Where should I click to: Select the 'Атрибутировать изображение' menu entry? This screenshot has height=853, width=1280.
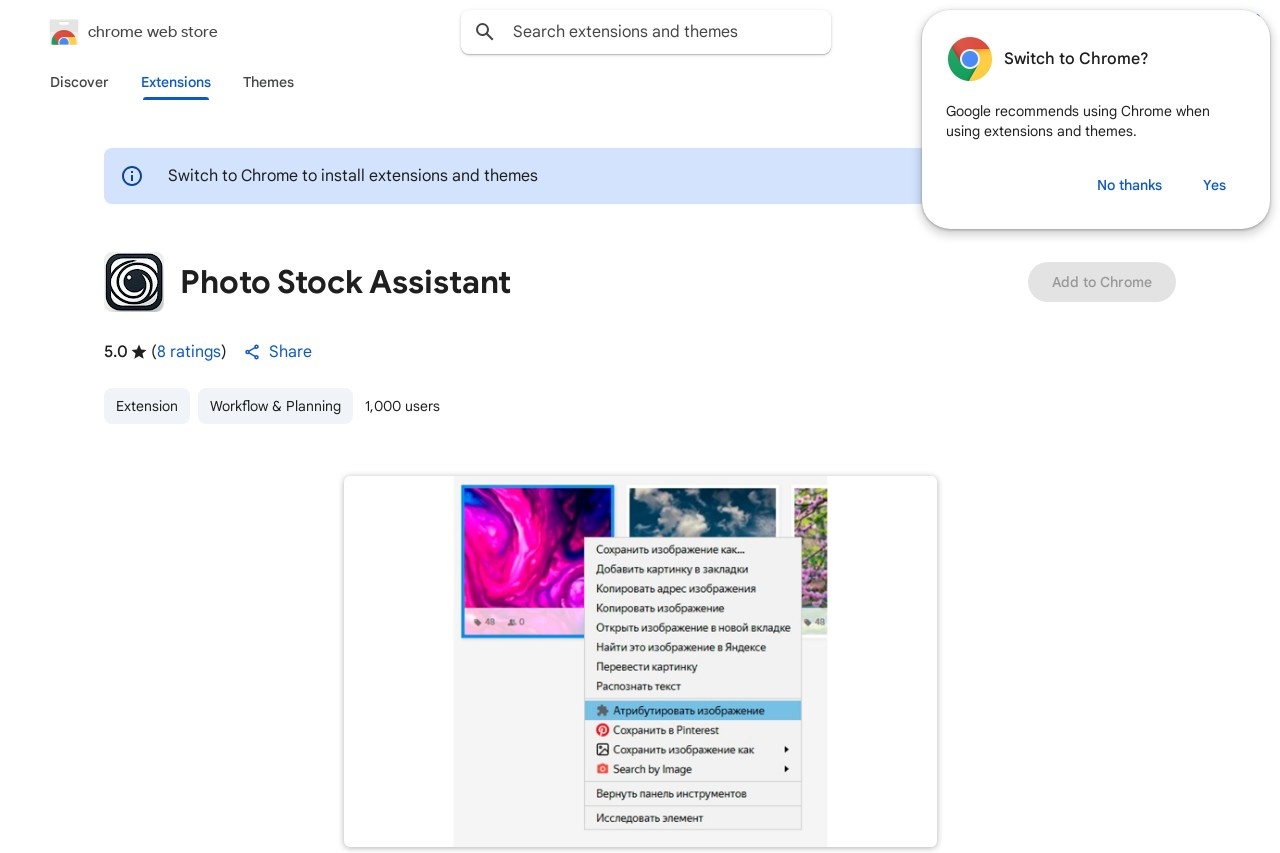click(x=693, y=711)
